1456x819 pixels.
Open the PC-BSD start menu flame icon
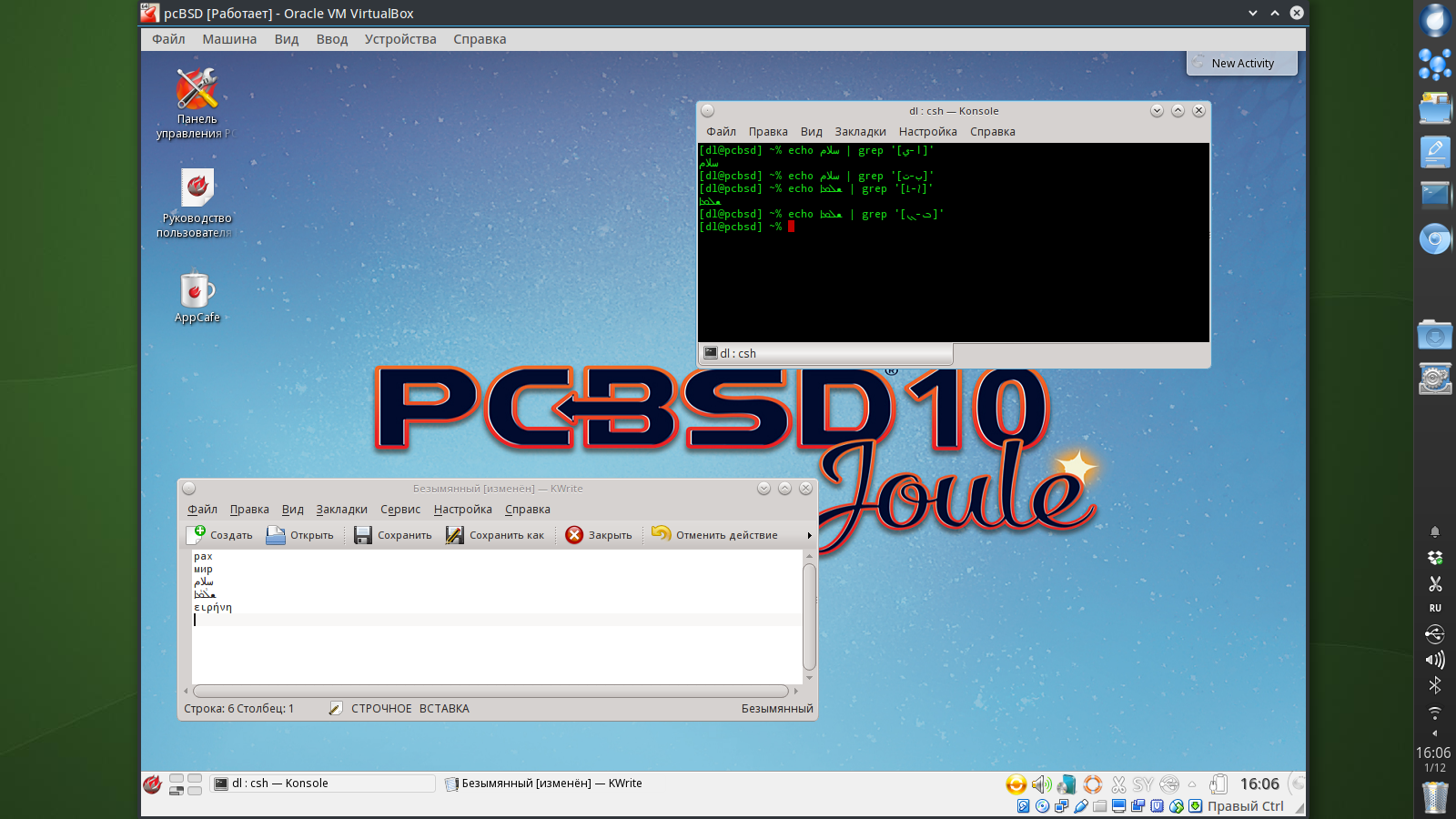153,784
